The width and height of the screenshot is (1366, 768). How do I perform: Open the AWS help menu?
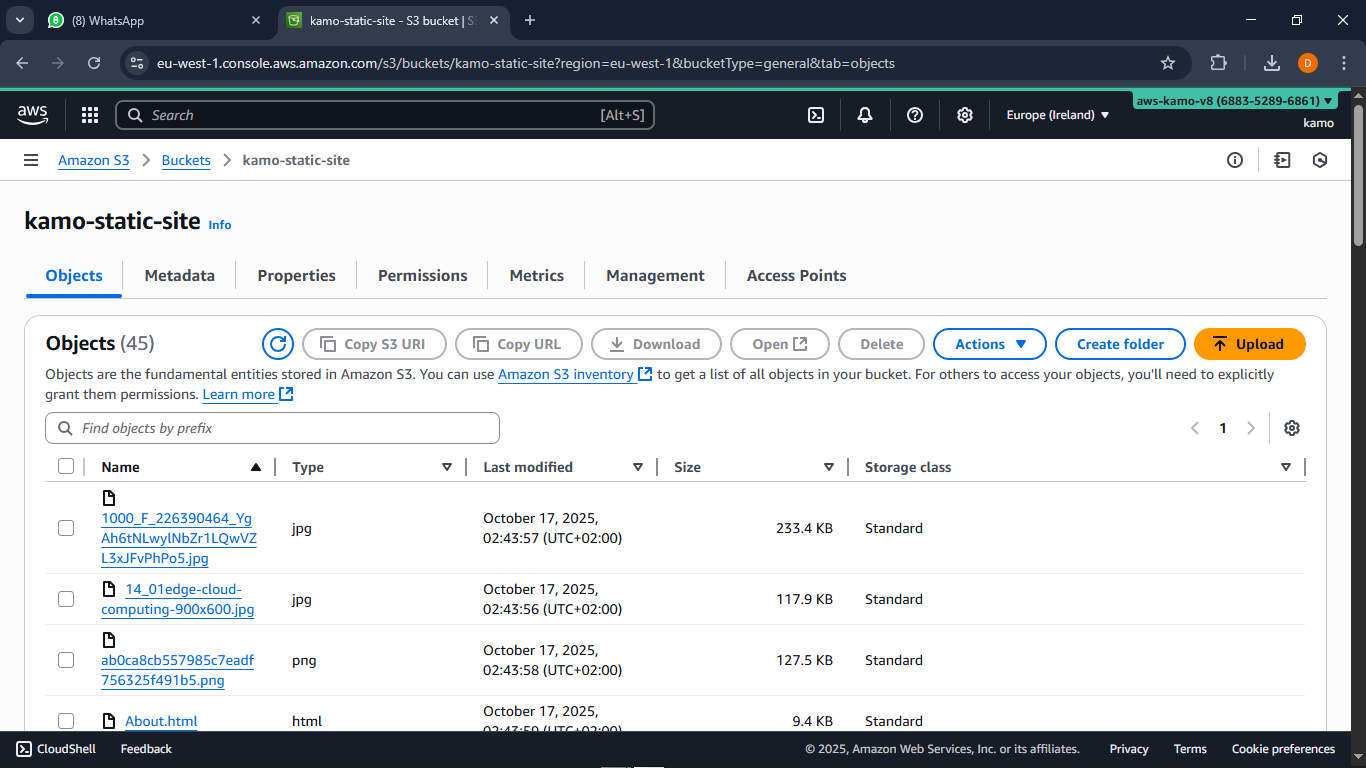pyautogui.click(x=914, y=114)
